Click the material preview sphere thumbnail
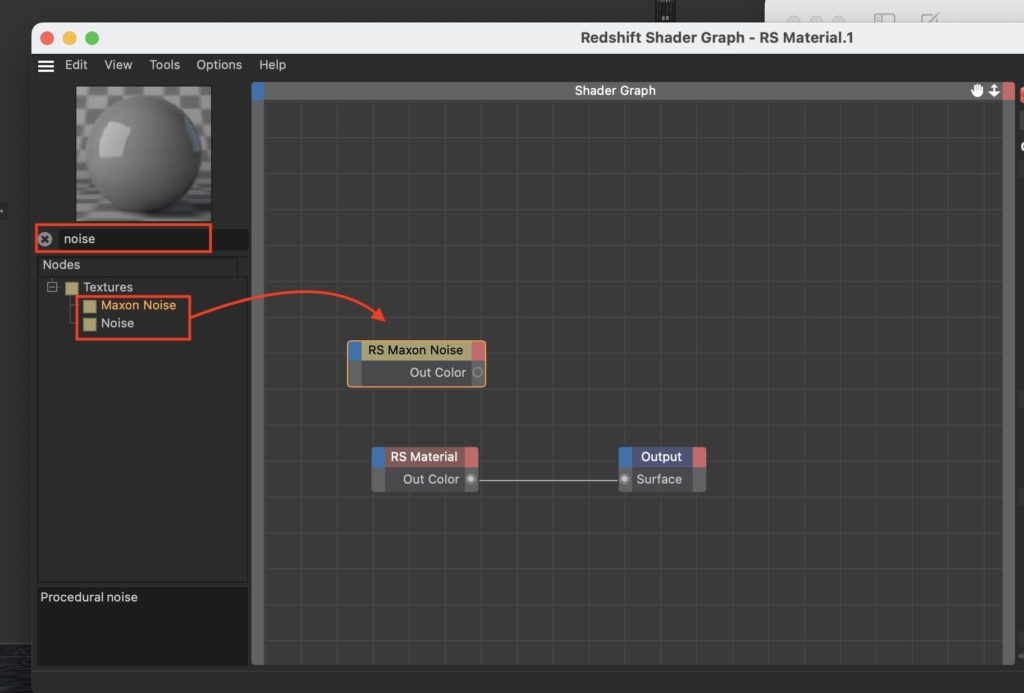The image size is (1024, 693). pyautogui.click(x=142, y=153)
